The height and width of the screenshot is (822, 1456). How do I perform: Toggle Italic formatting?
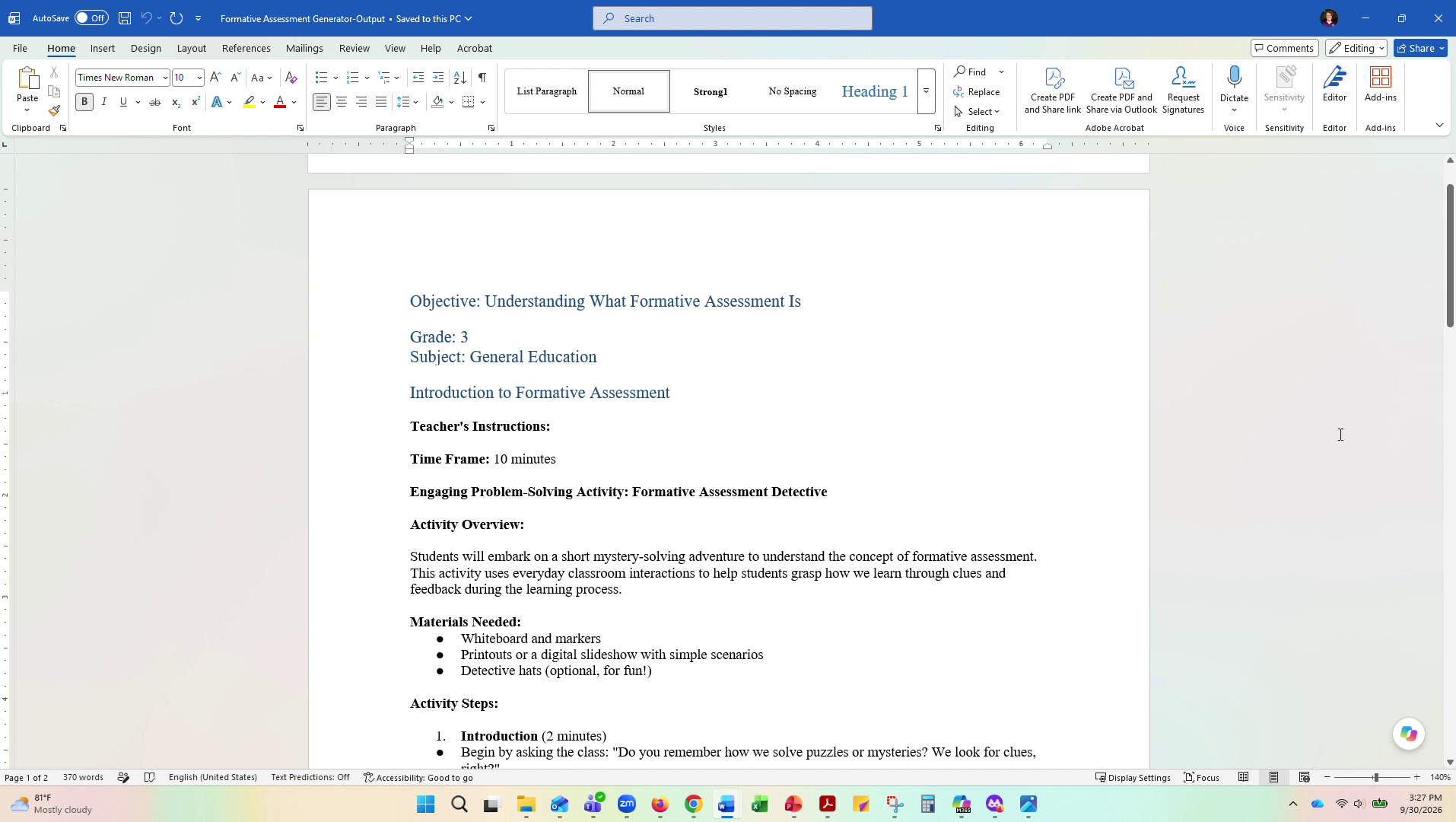tap(104, 102)
